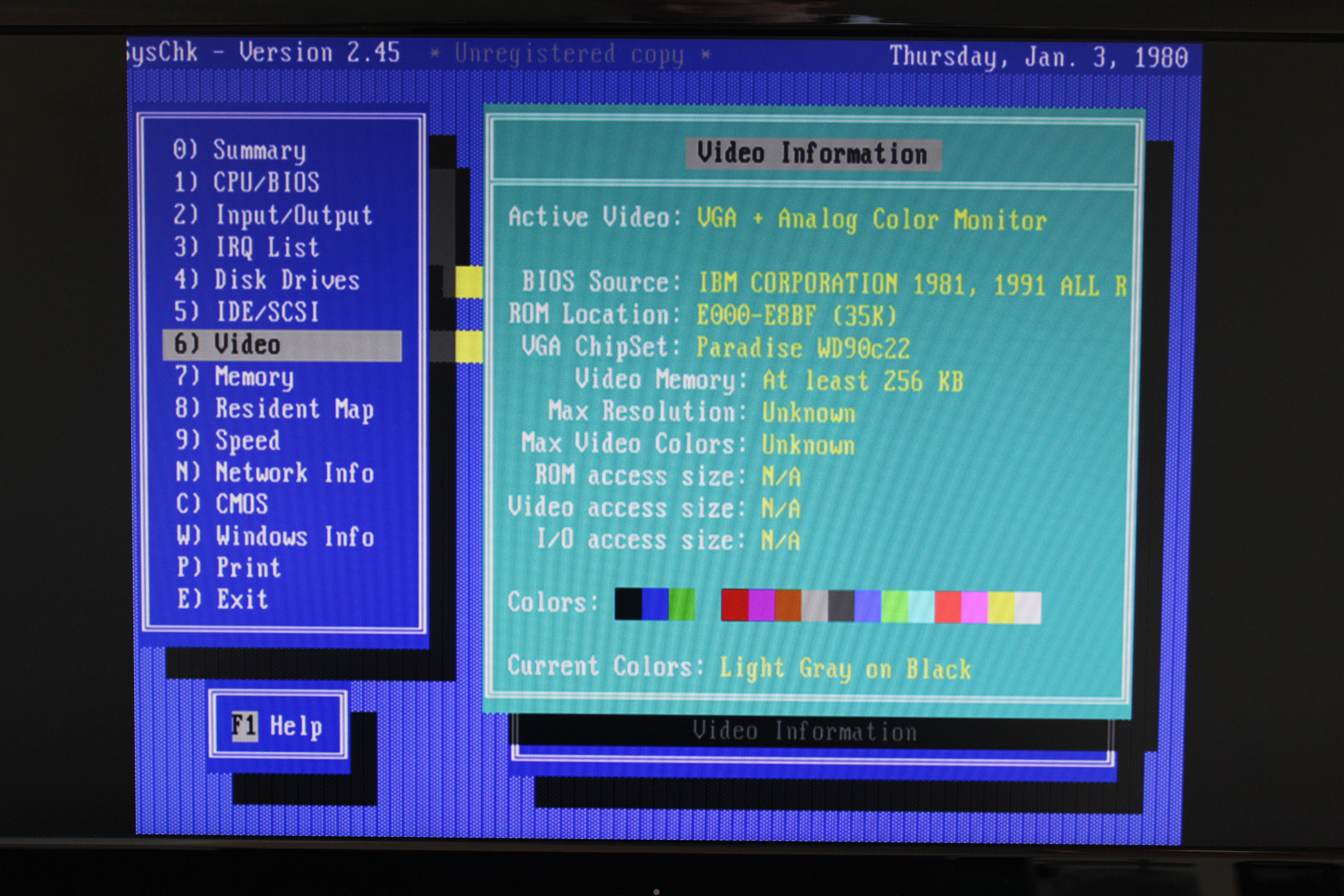Image resolution: width=1344 pixels, height=896 pixels.
Task: Click the ROM access size 'N/A' value
Action: coord(781,477)
